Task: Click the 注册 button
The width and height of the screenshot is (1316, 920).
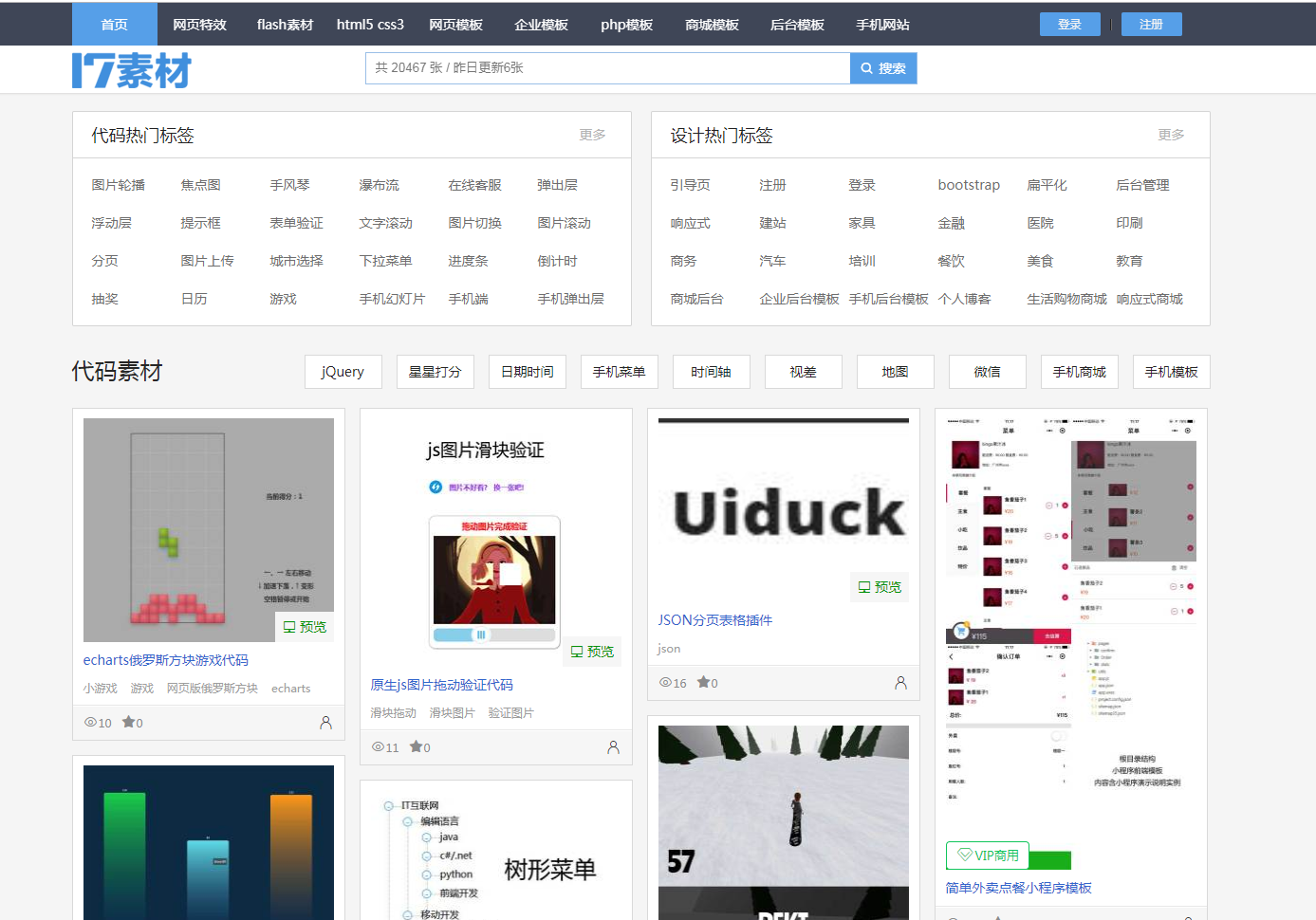Action: (1151, 24)
